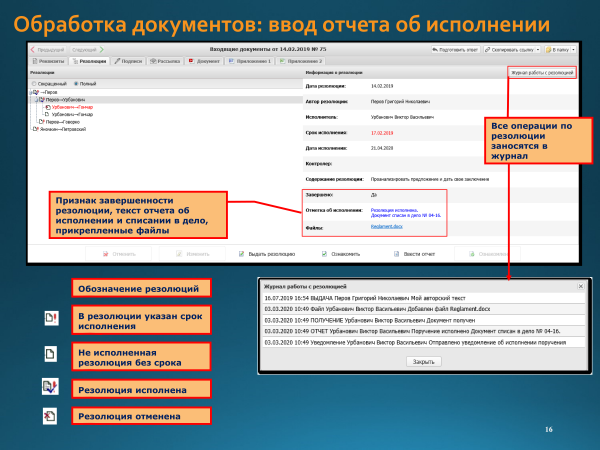Open the Подписи tab
600x450 pixels.
click(130, 60)
